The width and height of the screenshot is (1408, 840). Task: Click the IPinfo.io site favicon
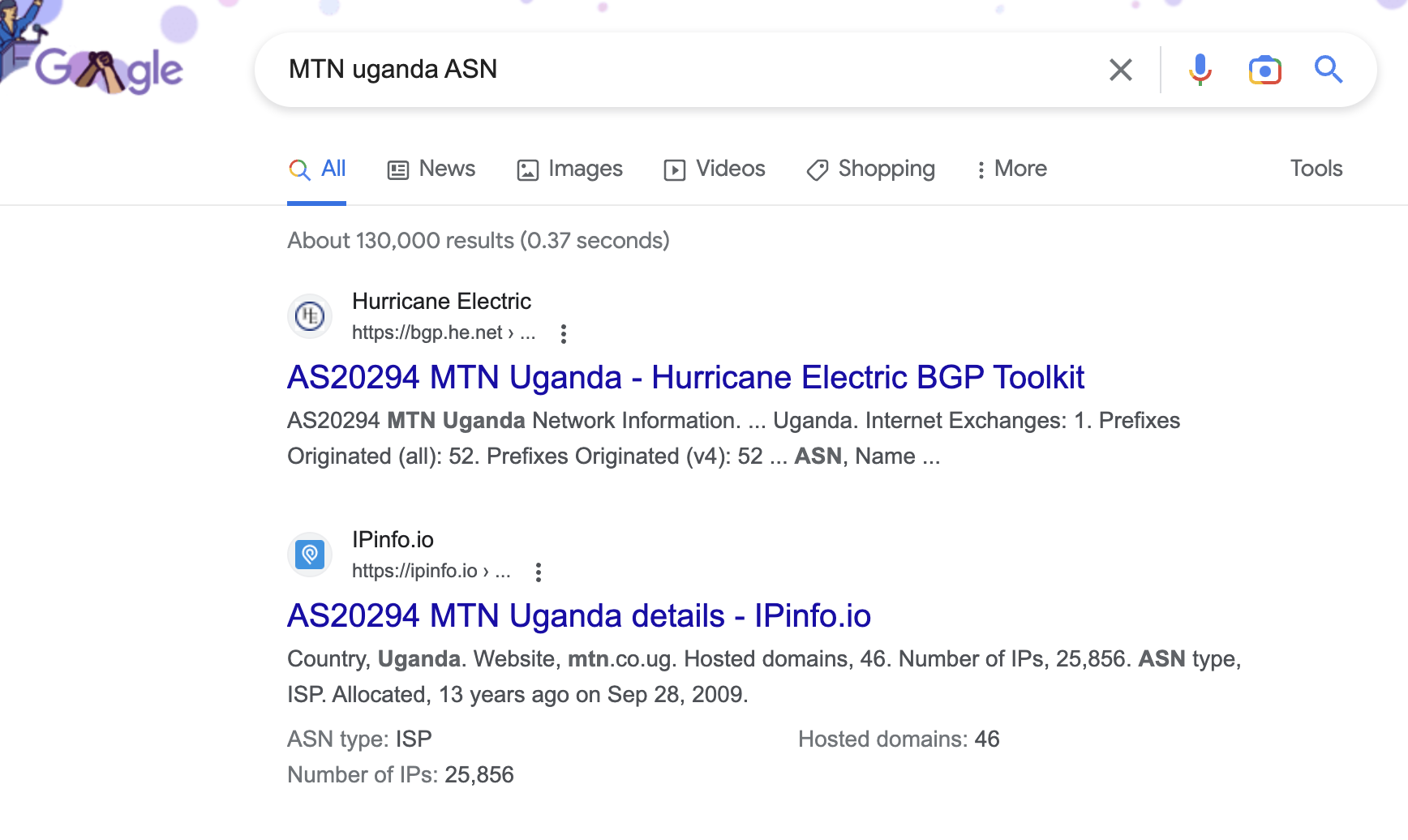coord(310,555)
